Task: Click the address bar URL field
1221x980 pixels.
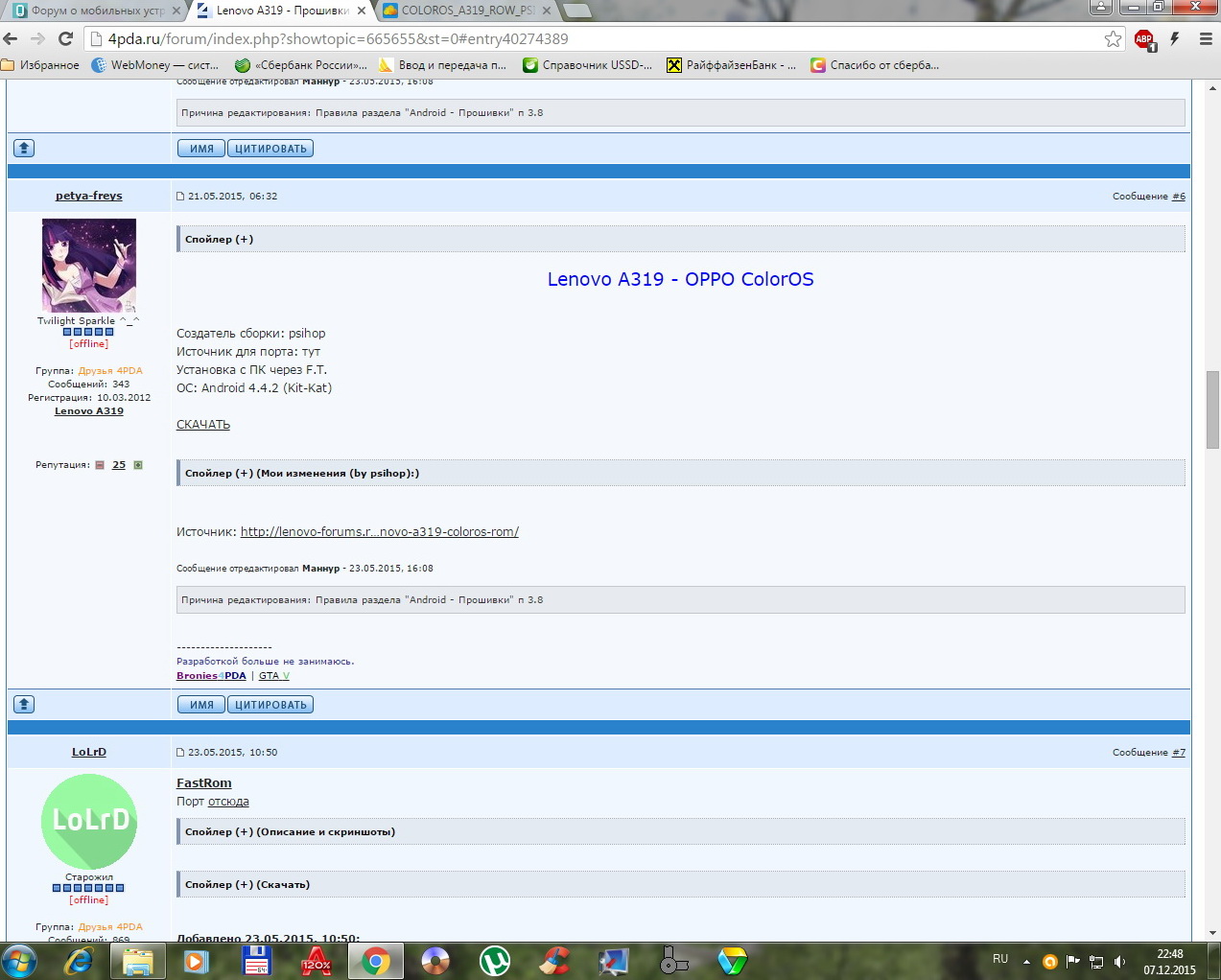Action: (x=575, y=39)
